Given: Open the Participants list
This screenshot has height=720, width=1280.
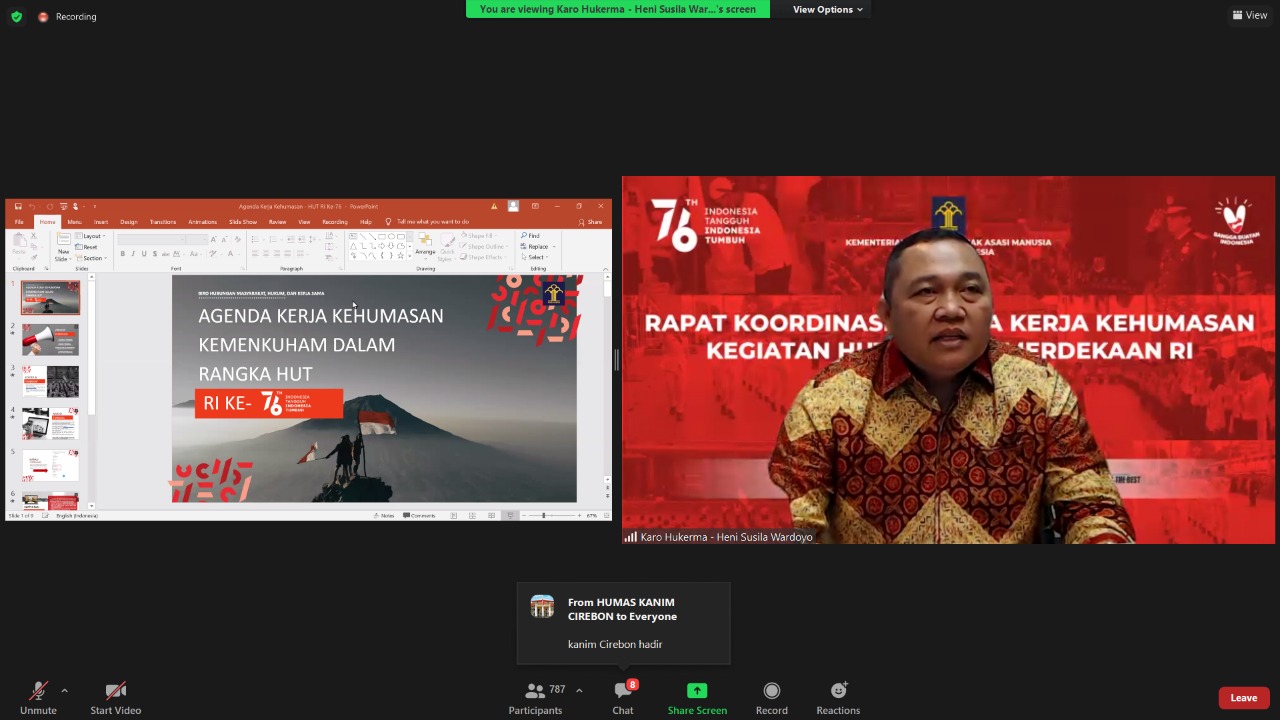Looking at the screenshot, I should (535, 697).
